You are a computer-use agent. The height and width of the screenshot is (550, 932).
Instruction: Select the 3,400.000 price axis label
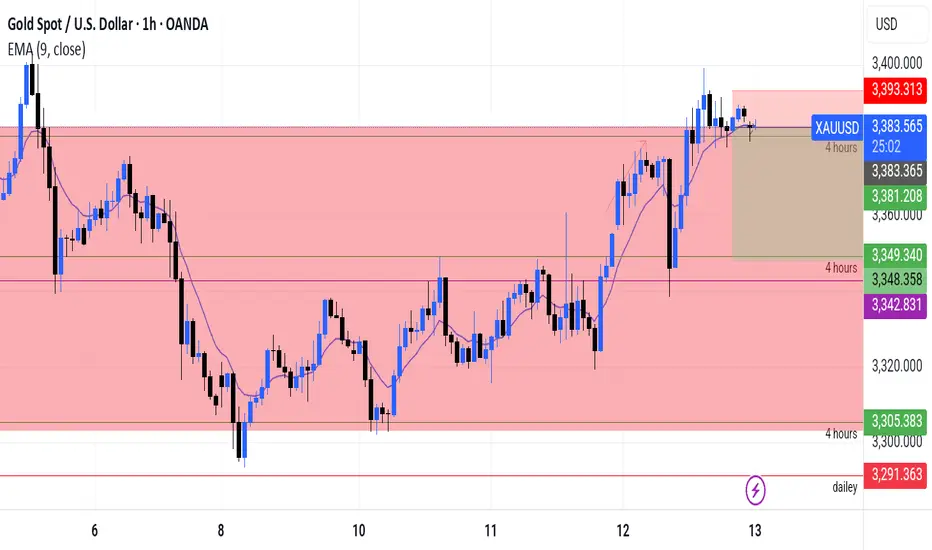tap(897, 63)
